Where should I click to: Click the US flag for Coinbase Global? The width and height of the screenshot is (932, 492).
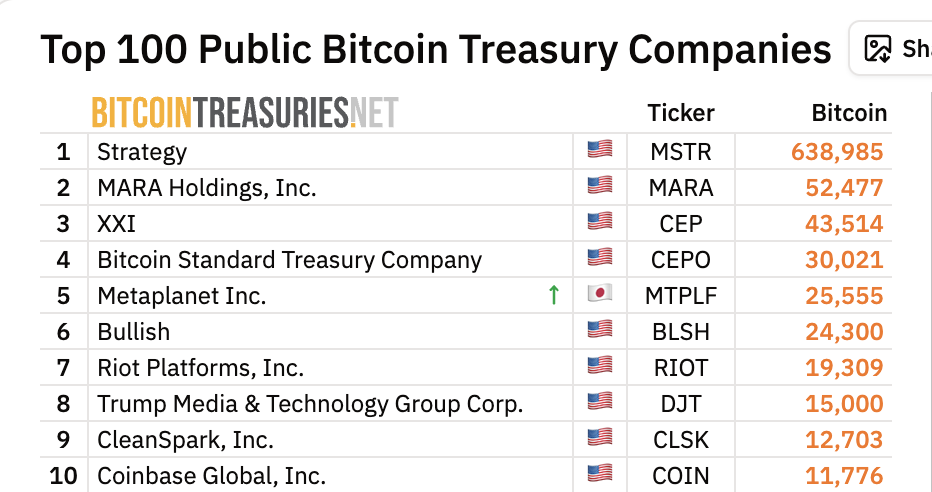[599, 474]
